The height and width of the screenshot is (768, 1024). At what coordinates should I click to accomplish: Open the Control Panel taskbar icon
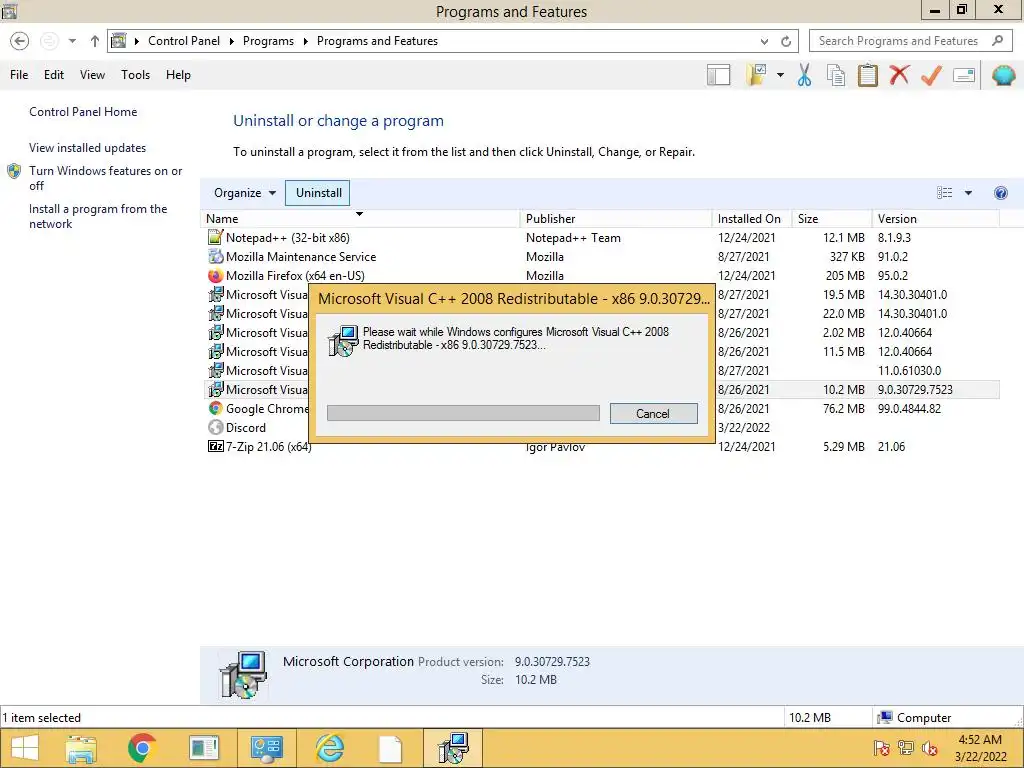(x=266, y=748)
